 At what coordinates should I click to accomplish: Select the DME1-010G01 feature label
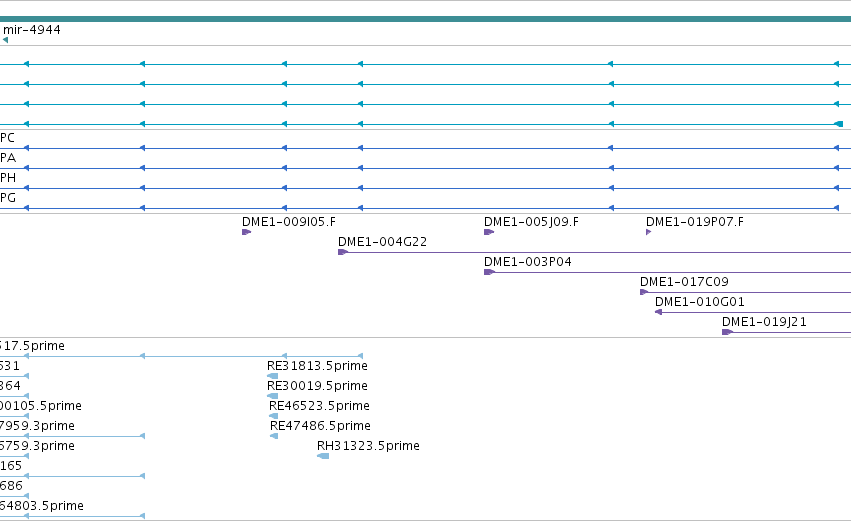point(700,302)
